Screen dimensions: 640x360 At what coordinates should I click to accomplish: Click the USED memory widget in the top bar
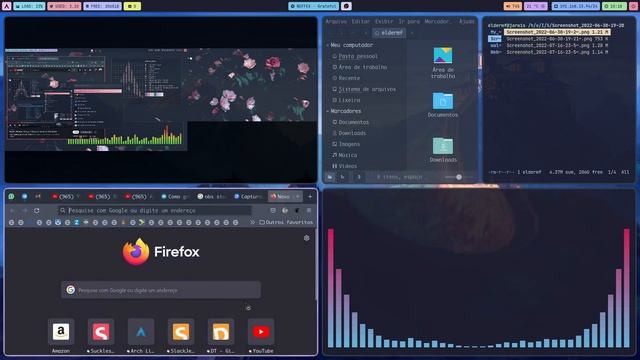(x=64, y=6)
